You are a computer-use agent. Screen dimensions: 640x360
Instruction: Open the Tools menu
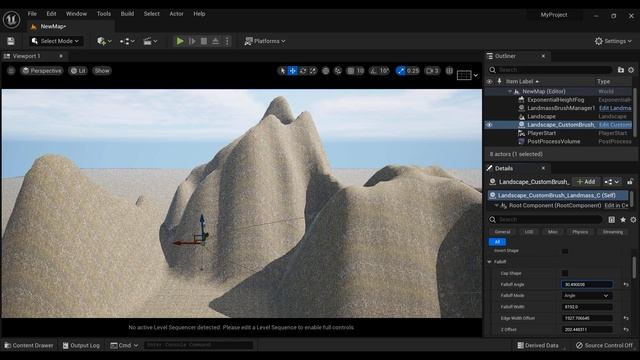click(x=104, y=13)
